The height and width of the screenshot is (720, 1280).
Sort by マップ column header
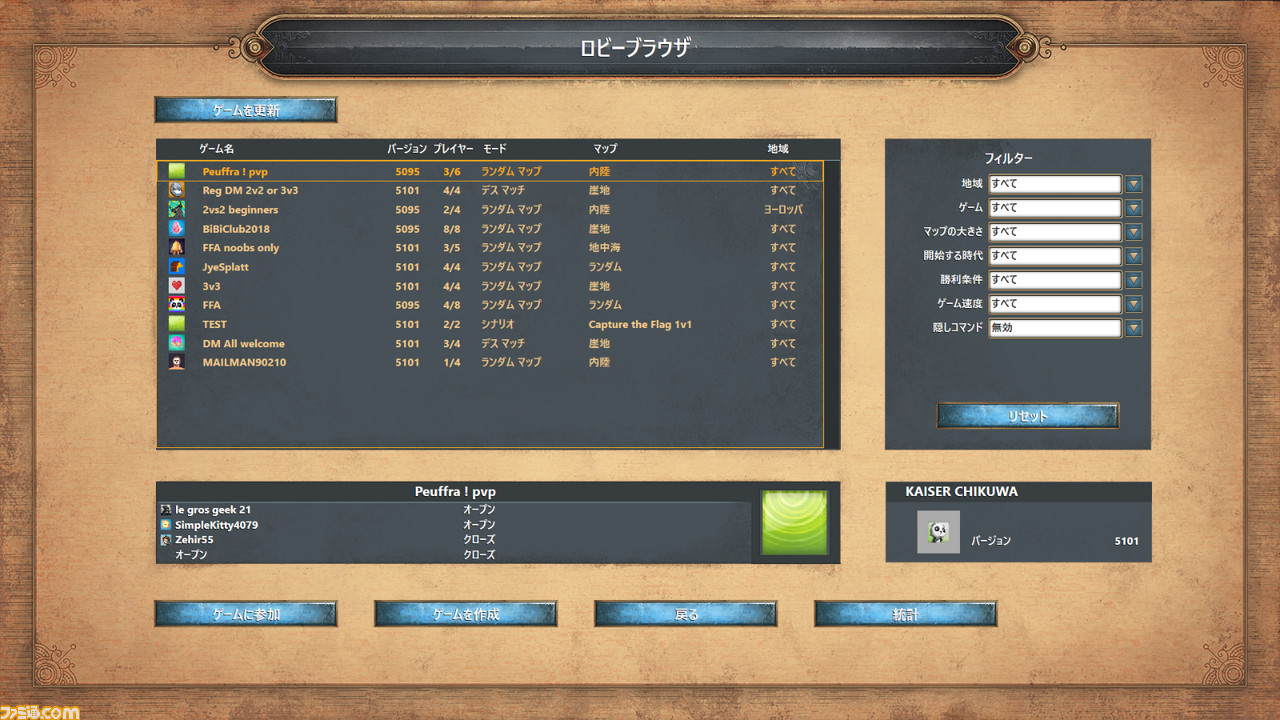coord(605,149)
